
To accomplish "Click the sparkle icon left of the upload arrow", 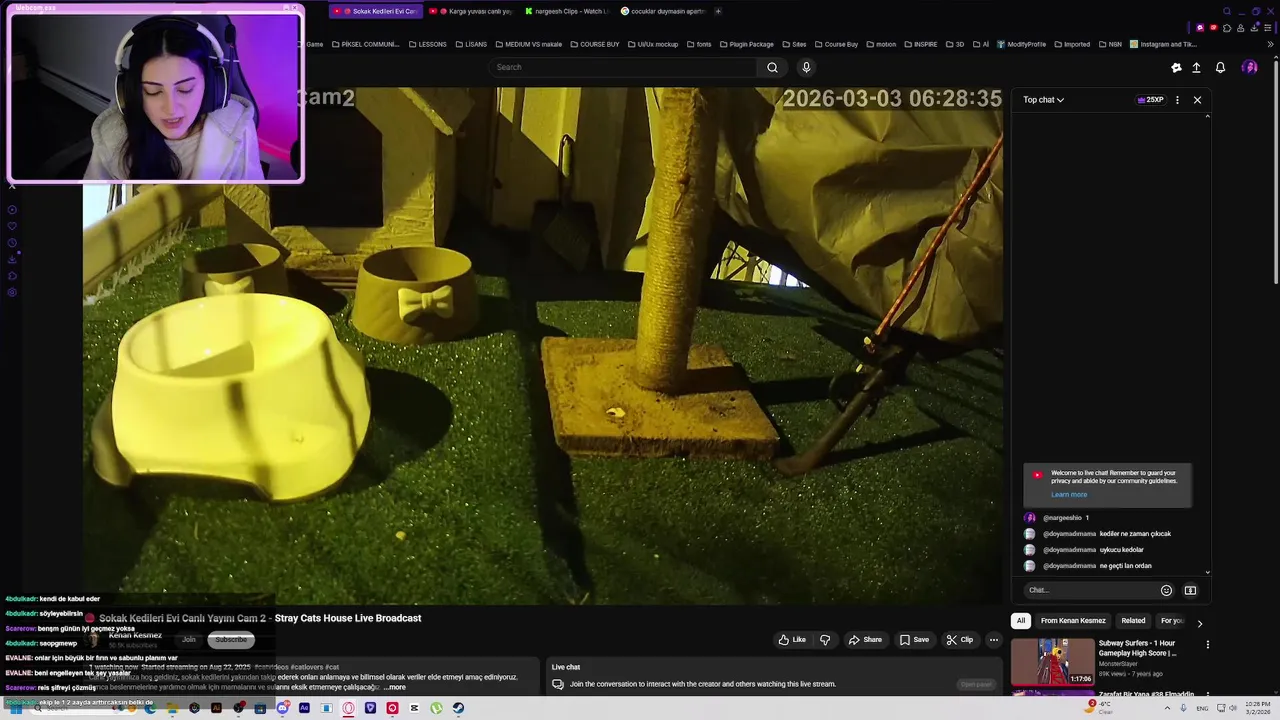I will tap(1176, 67).
